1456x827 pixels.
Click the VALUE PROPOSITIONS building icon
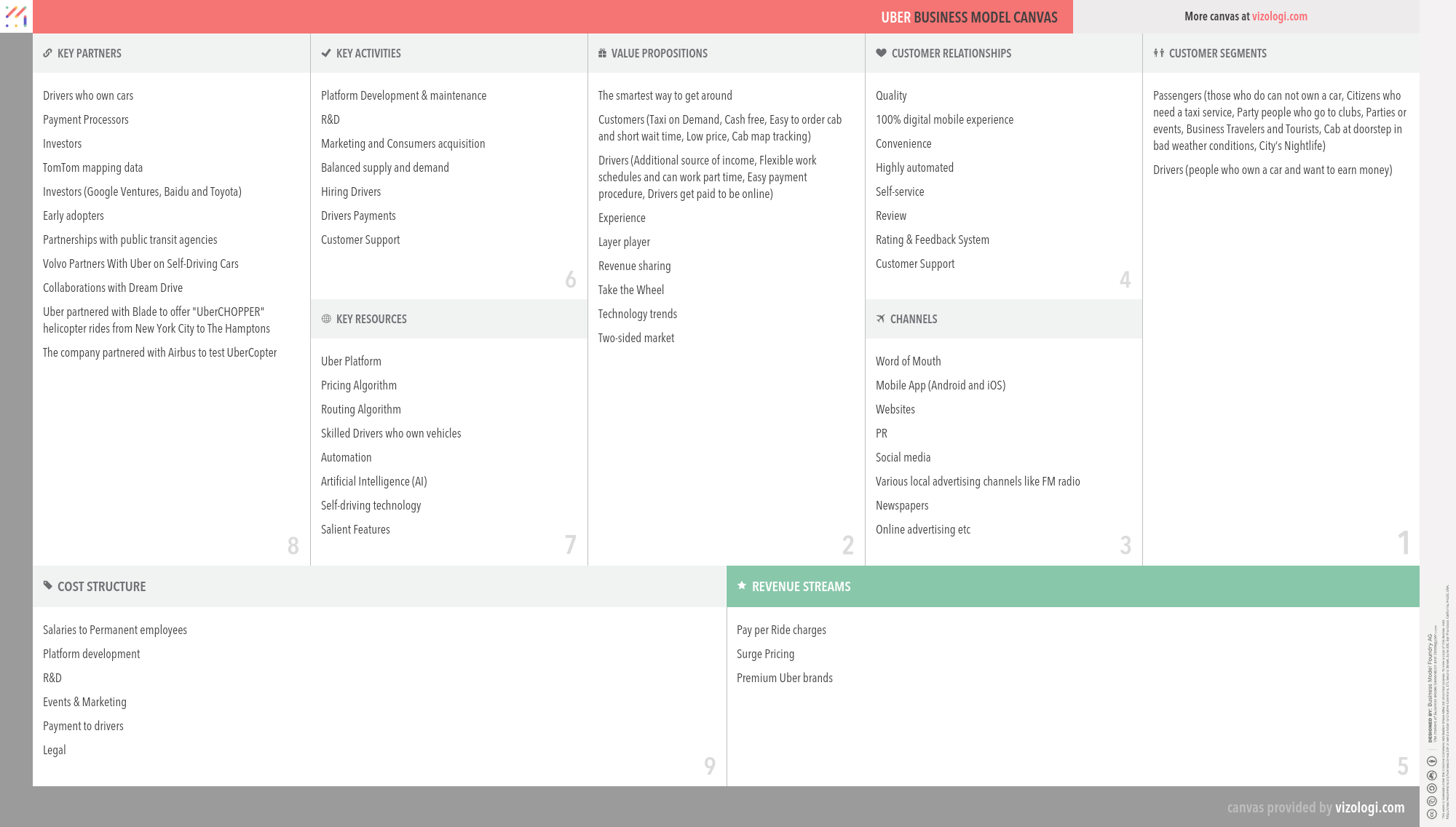(x=602, y=53)
